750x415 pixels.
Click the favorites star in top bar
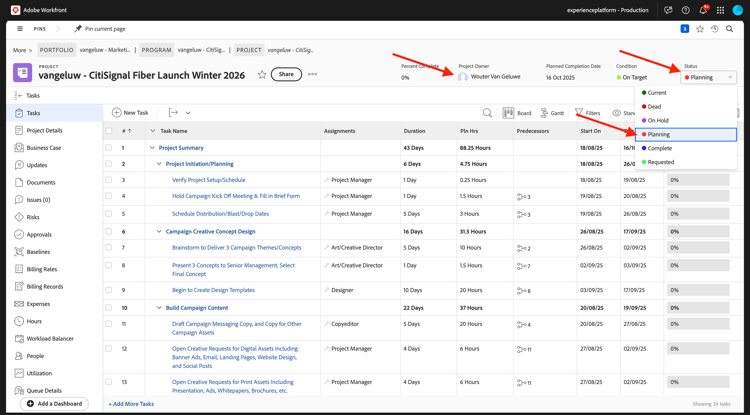tap(700, 29)
